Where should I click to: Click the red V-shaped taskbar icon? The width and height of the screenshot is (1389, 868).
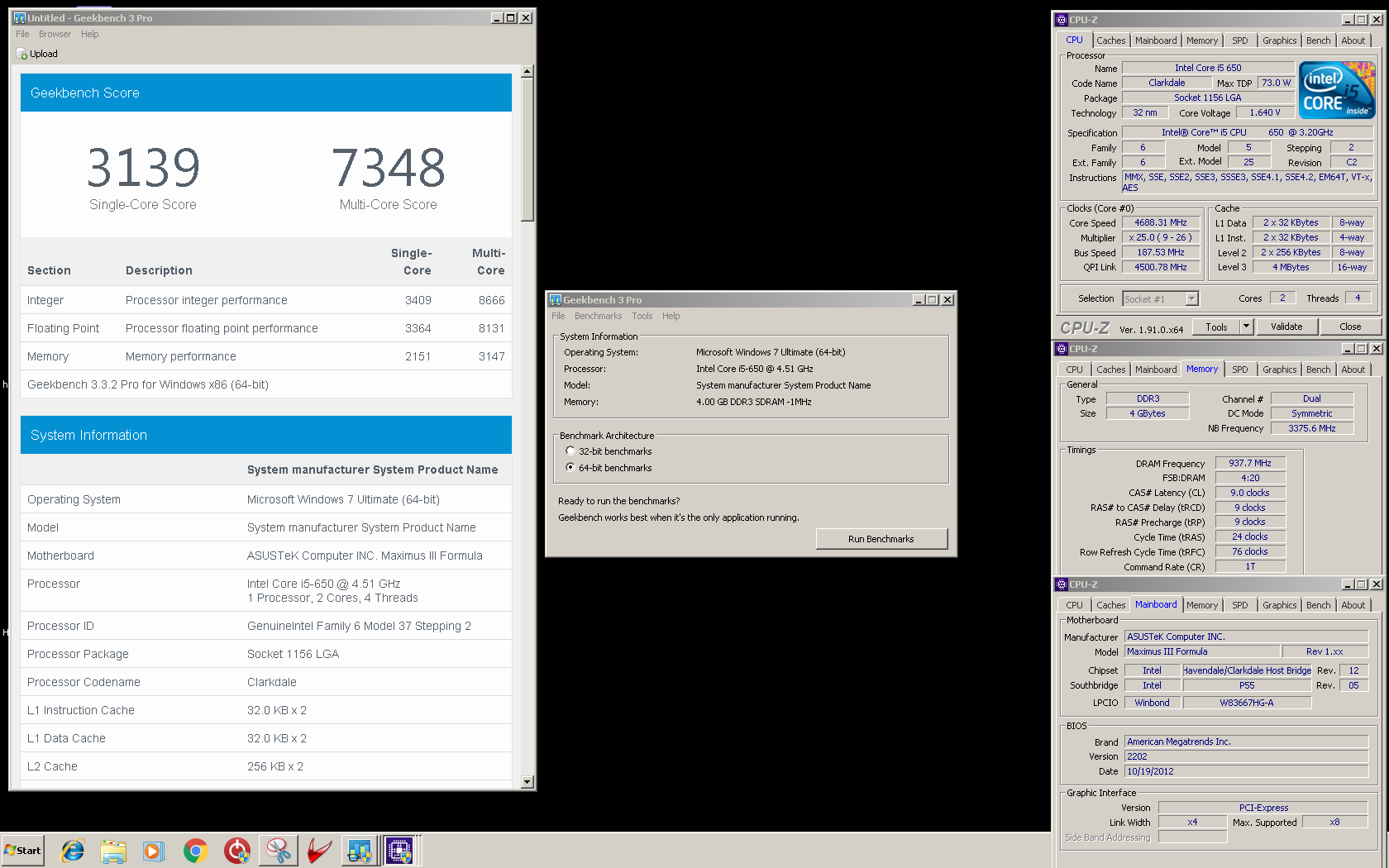click(319, 850)
